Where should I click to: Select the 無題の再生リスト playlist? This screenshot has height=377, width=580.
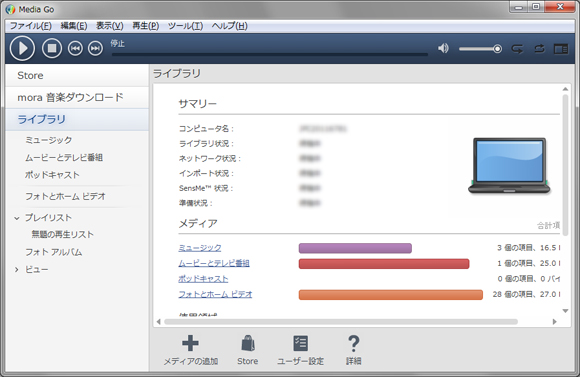(x=63, y=235)
